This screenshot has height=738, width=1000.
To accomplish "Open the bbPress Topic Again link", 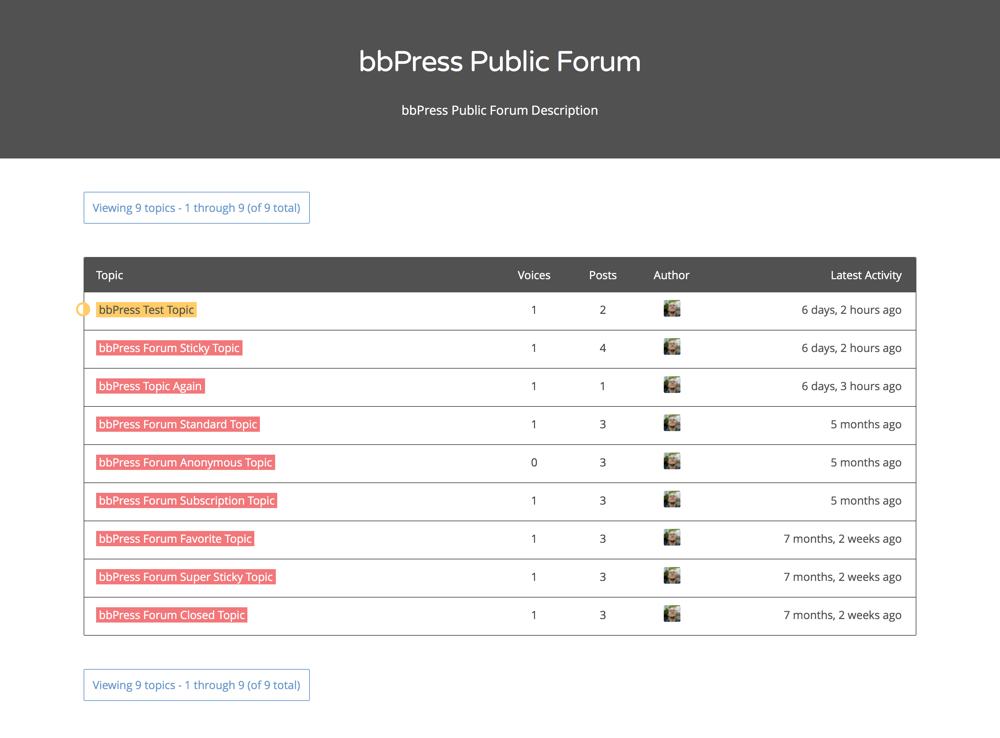I will (150, 387).
